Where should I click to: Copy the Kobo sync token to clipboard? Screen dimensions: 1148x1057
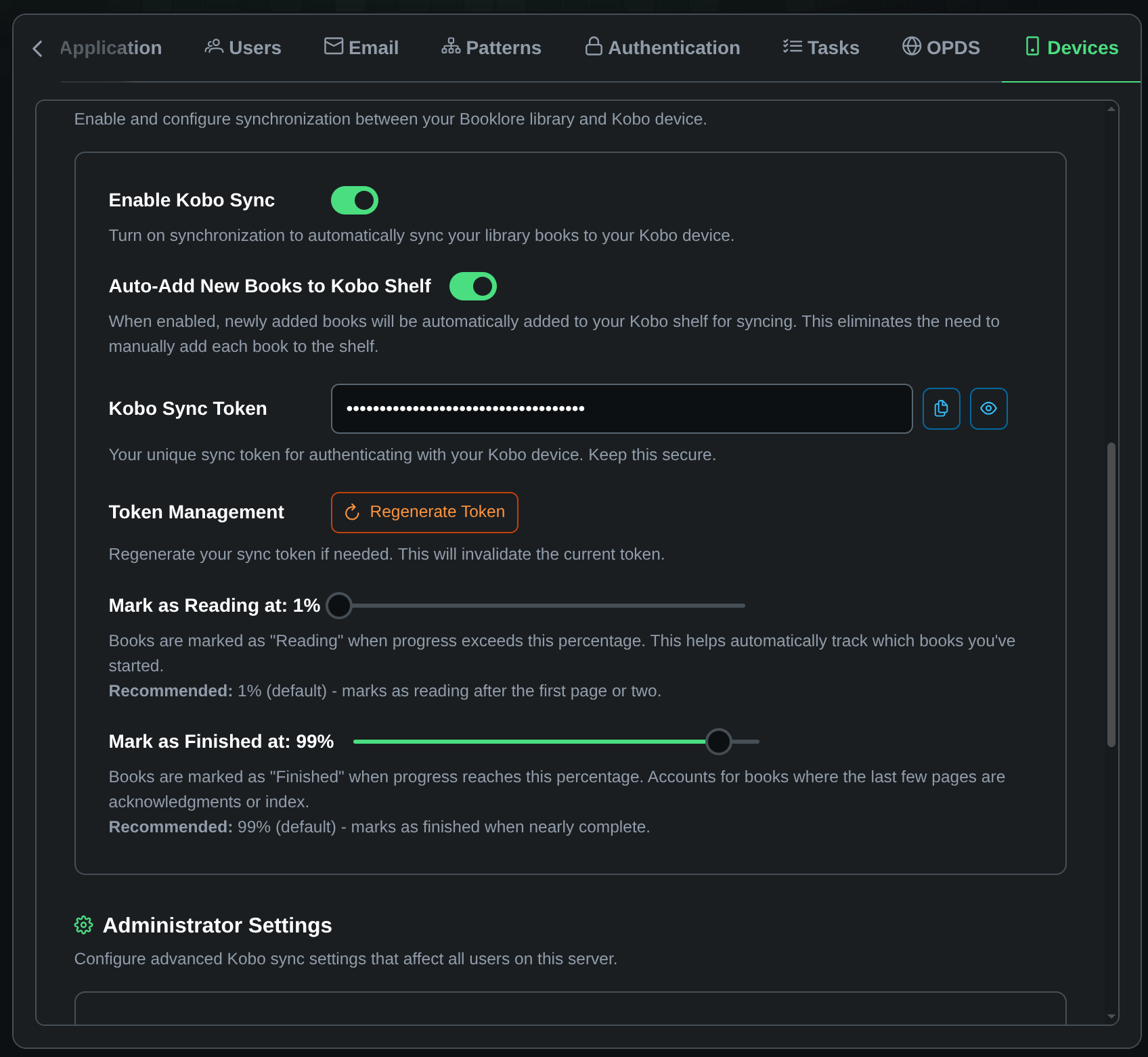point(941,409)
